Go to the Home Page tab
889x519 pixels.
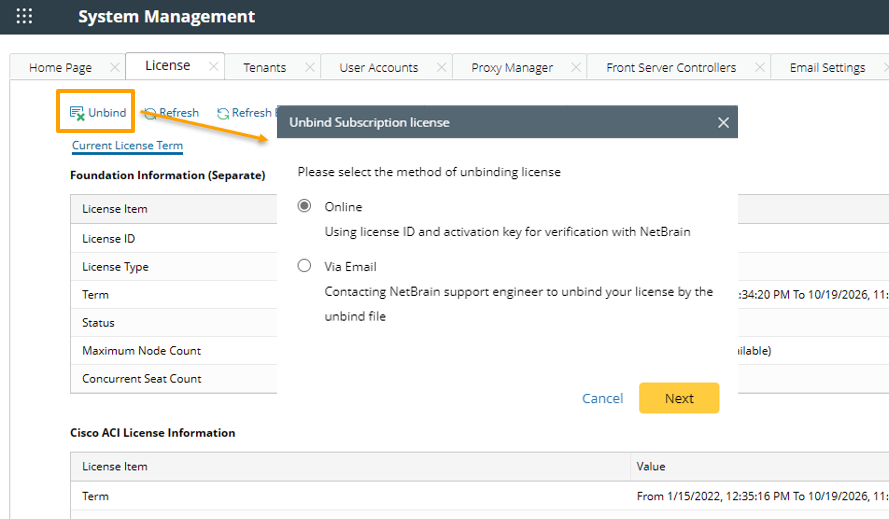[60, 68]
